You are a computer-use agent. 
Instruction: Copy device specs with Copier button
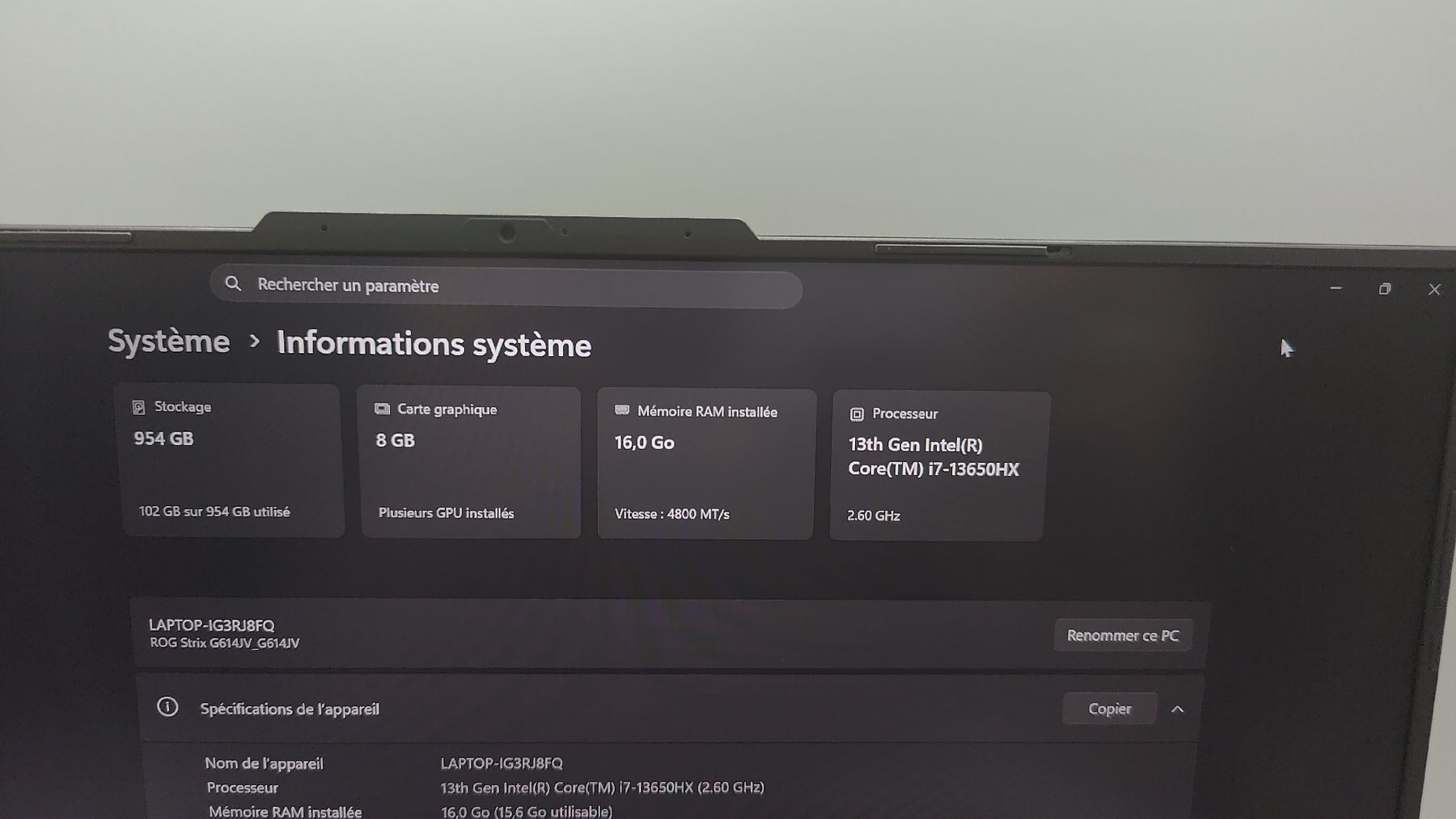(x=1109, y=709)
